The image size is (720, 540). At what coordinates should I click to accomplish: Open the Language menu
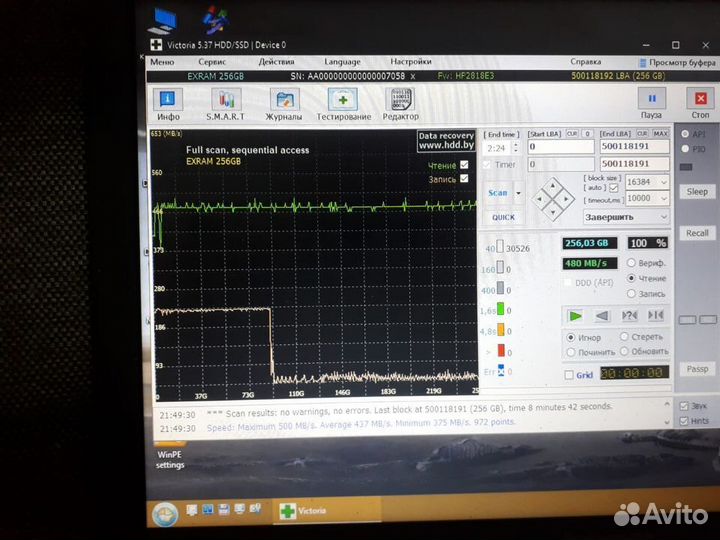pyautogui.click(x=342, y=61)
